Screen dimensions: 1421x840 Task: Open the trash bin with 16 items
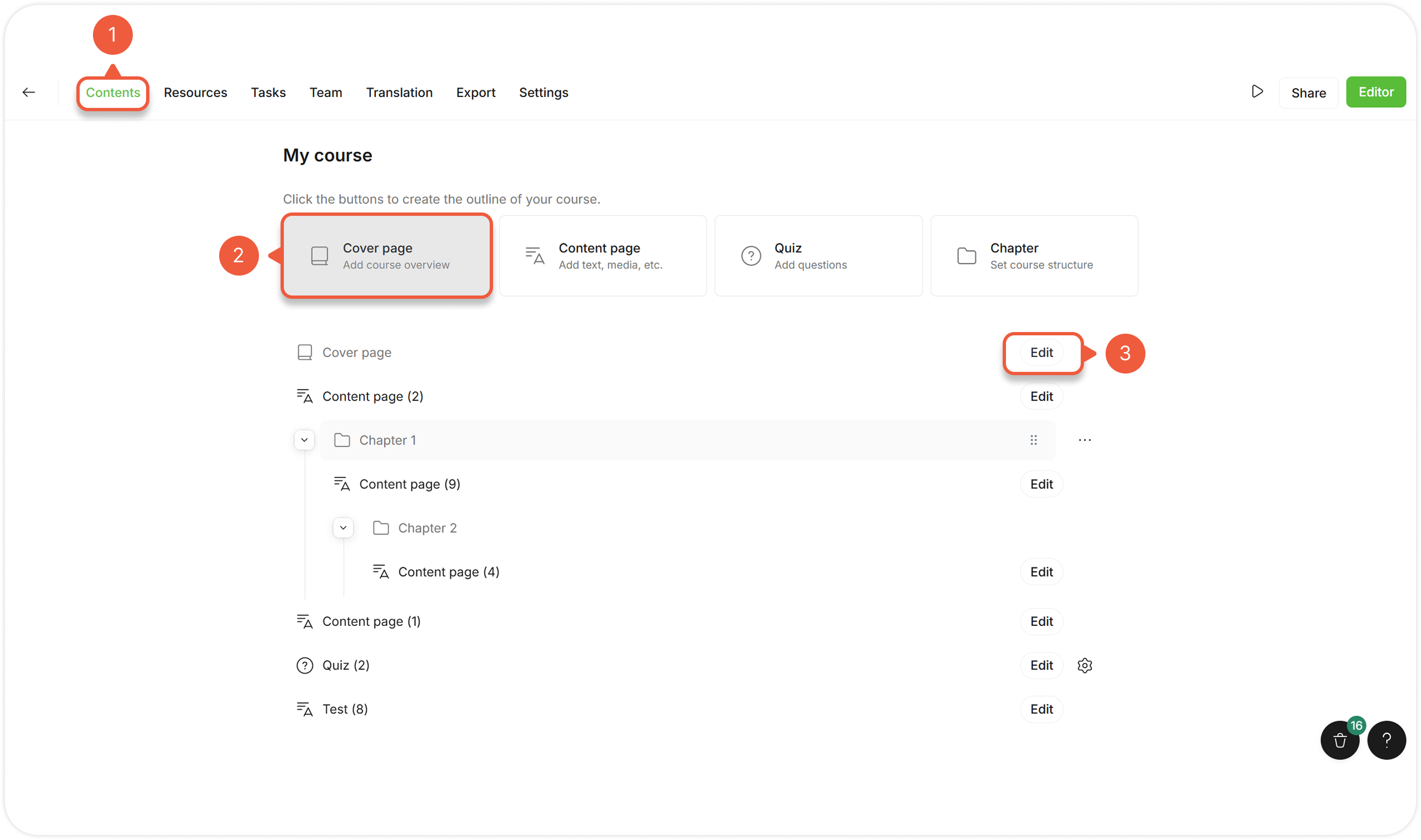[1340, 740]
